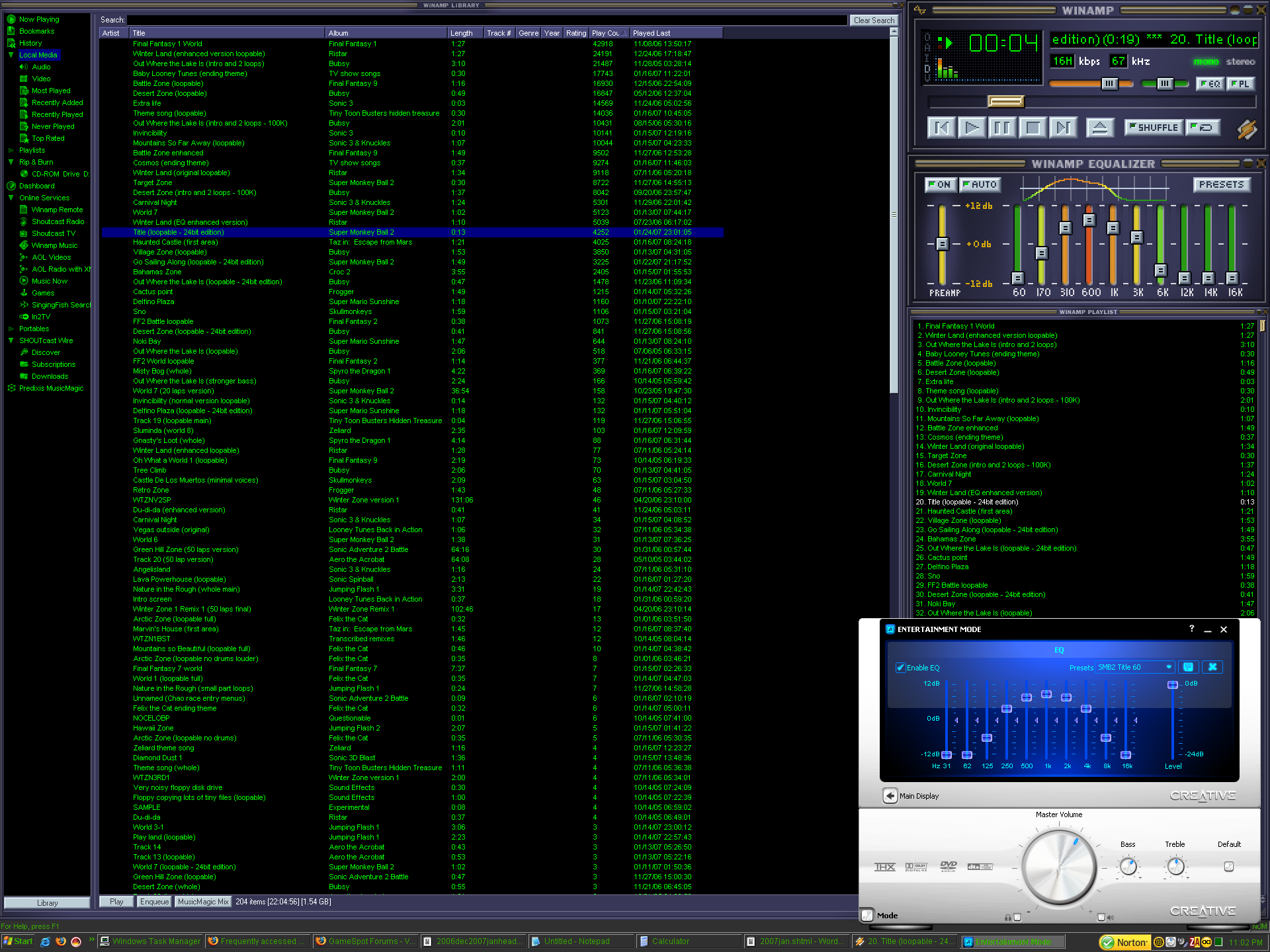The image size is (1270, 952).
Task: Open the Winamp lightning bolt about icon
Action: coord(1247,129)
